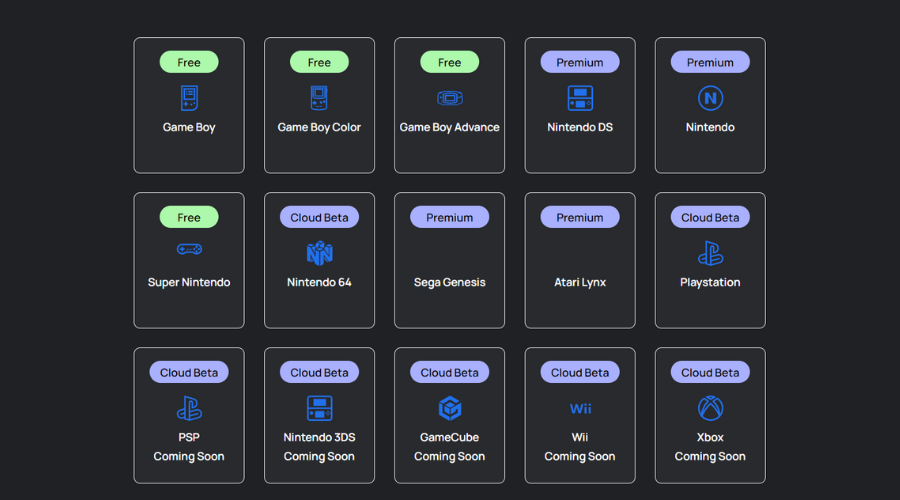Click the Cloud Beta badge on Wii
Viewport: 900px width, 500px height.
point(580,372)
